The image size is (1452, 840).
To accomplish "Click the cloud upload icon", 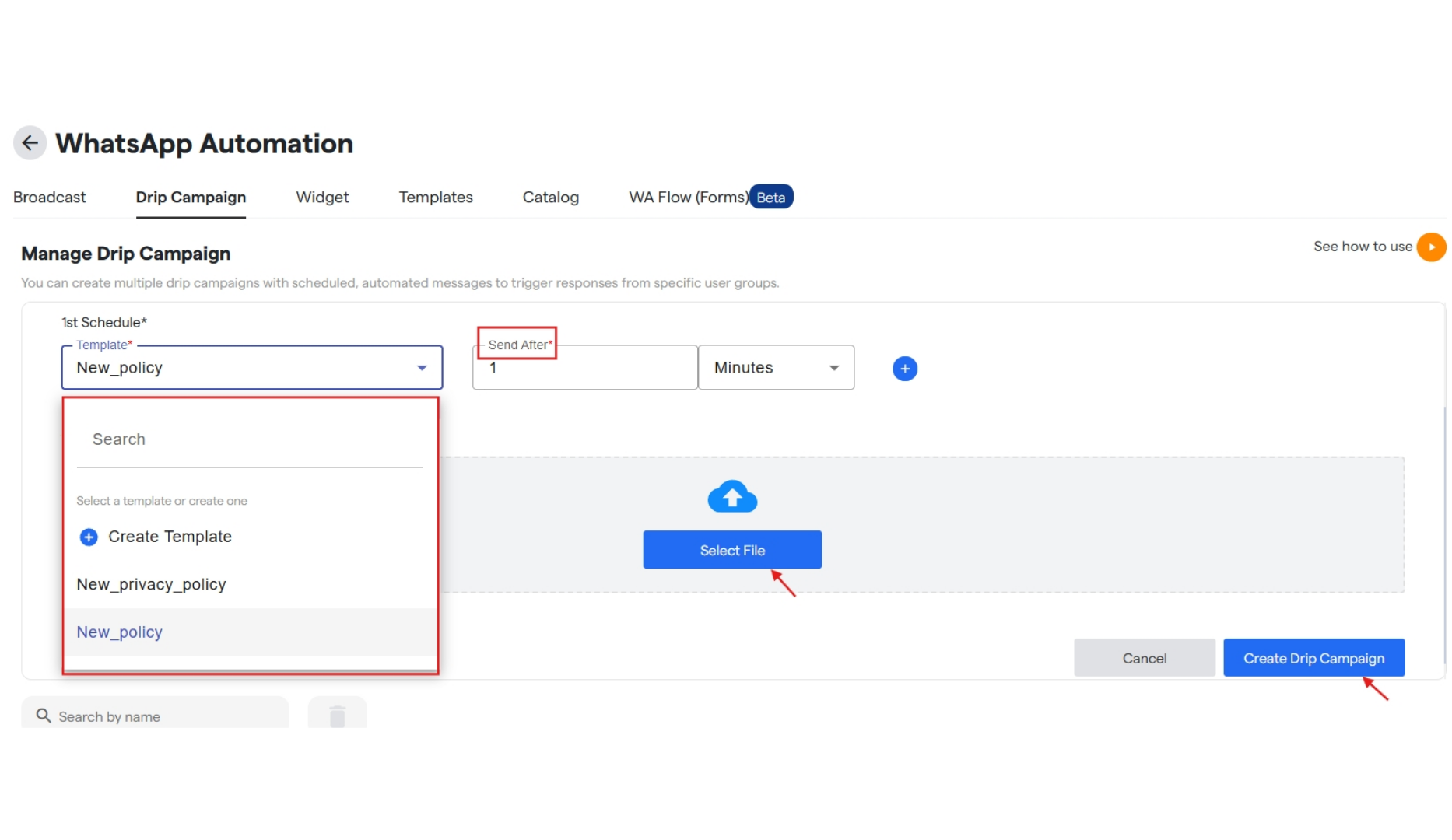I will pyautogui.click(x=732, y=497).
